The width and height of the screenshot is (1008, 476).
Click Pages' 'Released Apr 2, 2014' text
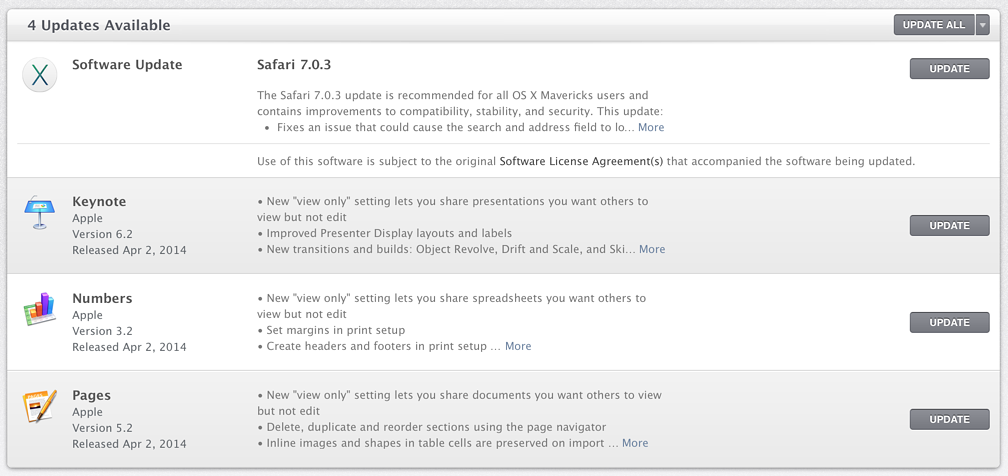129,444
